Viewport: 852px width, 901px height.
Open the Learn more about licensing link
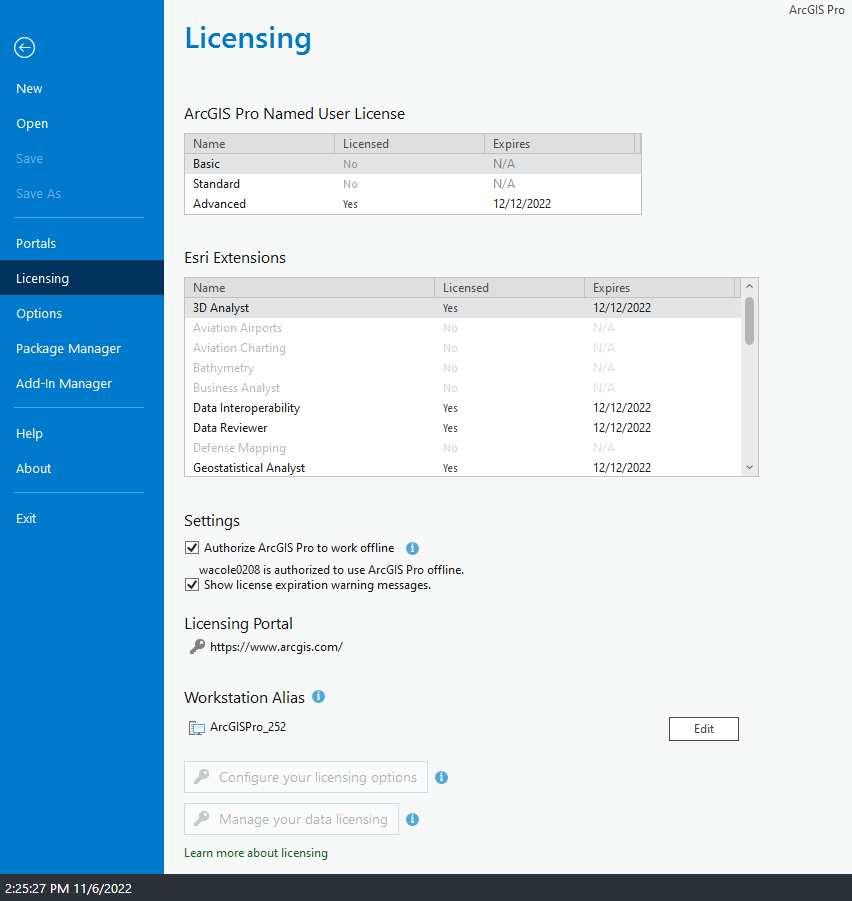[x=255, y=852]
